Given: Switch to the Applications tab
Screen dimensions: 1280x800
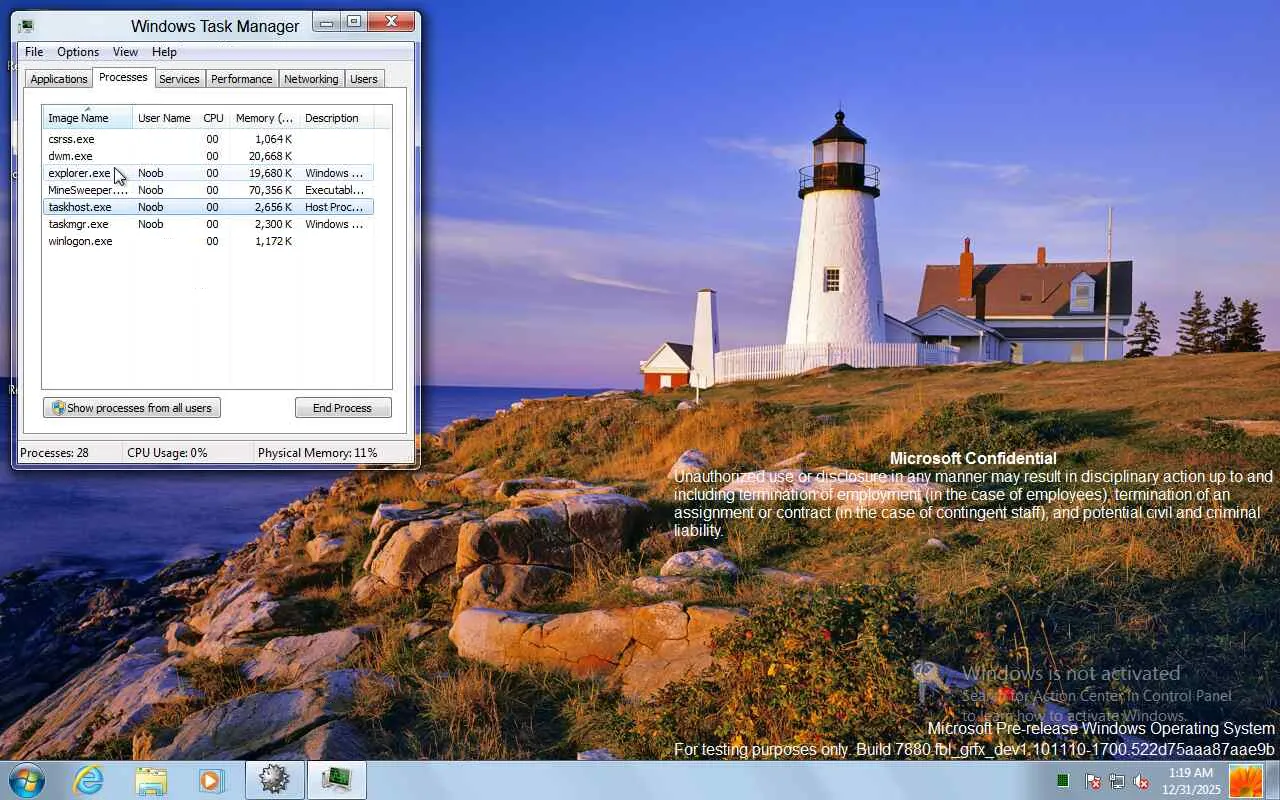Looking at the screenshot, I should pos(59,79).
